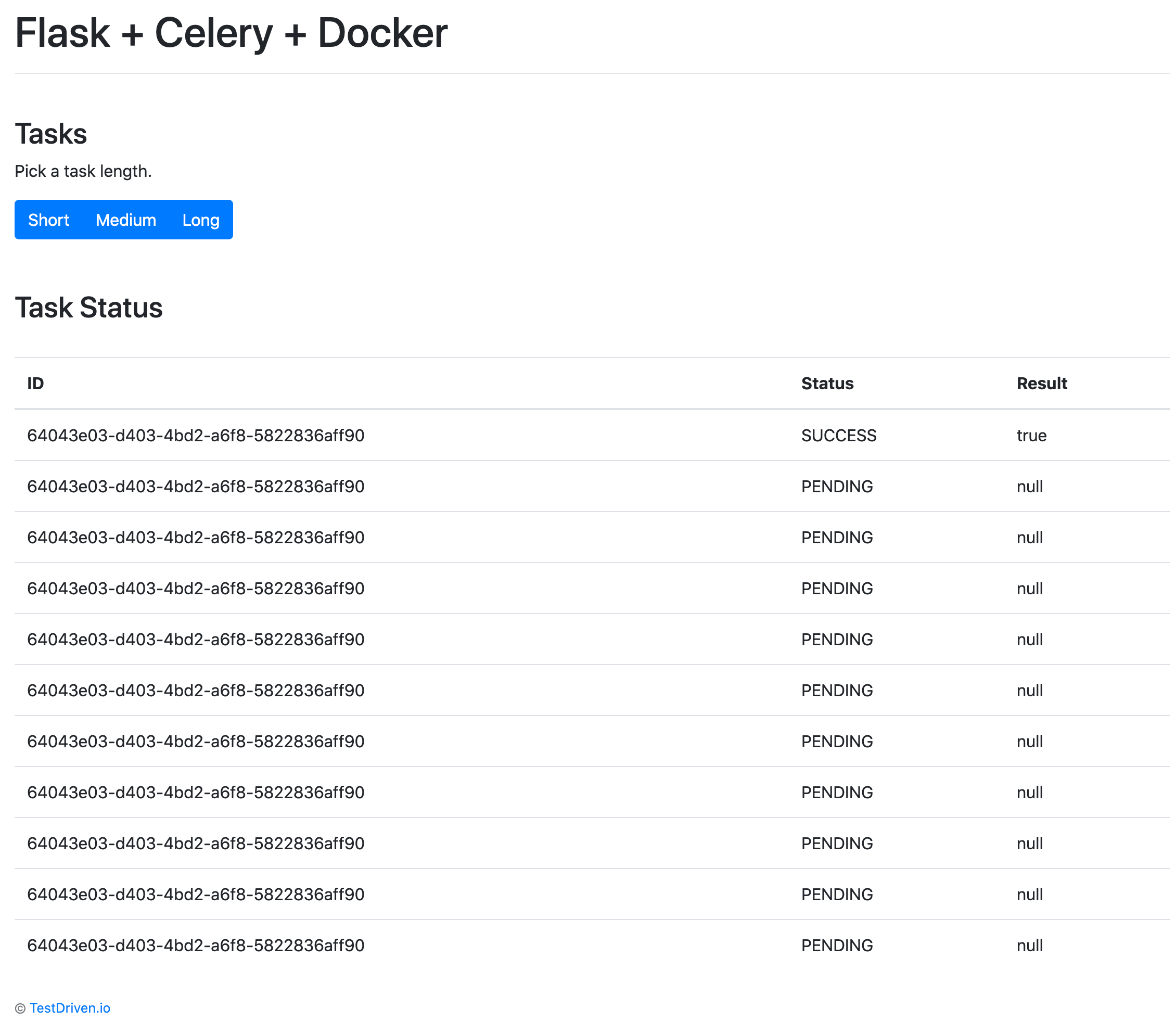
Task: Click the Short task button
Action: (48, 220)
